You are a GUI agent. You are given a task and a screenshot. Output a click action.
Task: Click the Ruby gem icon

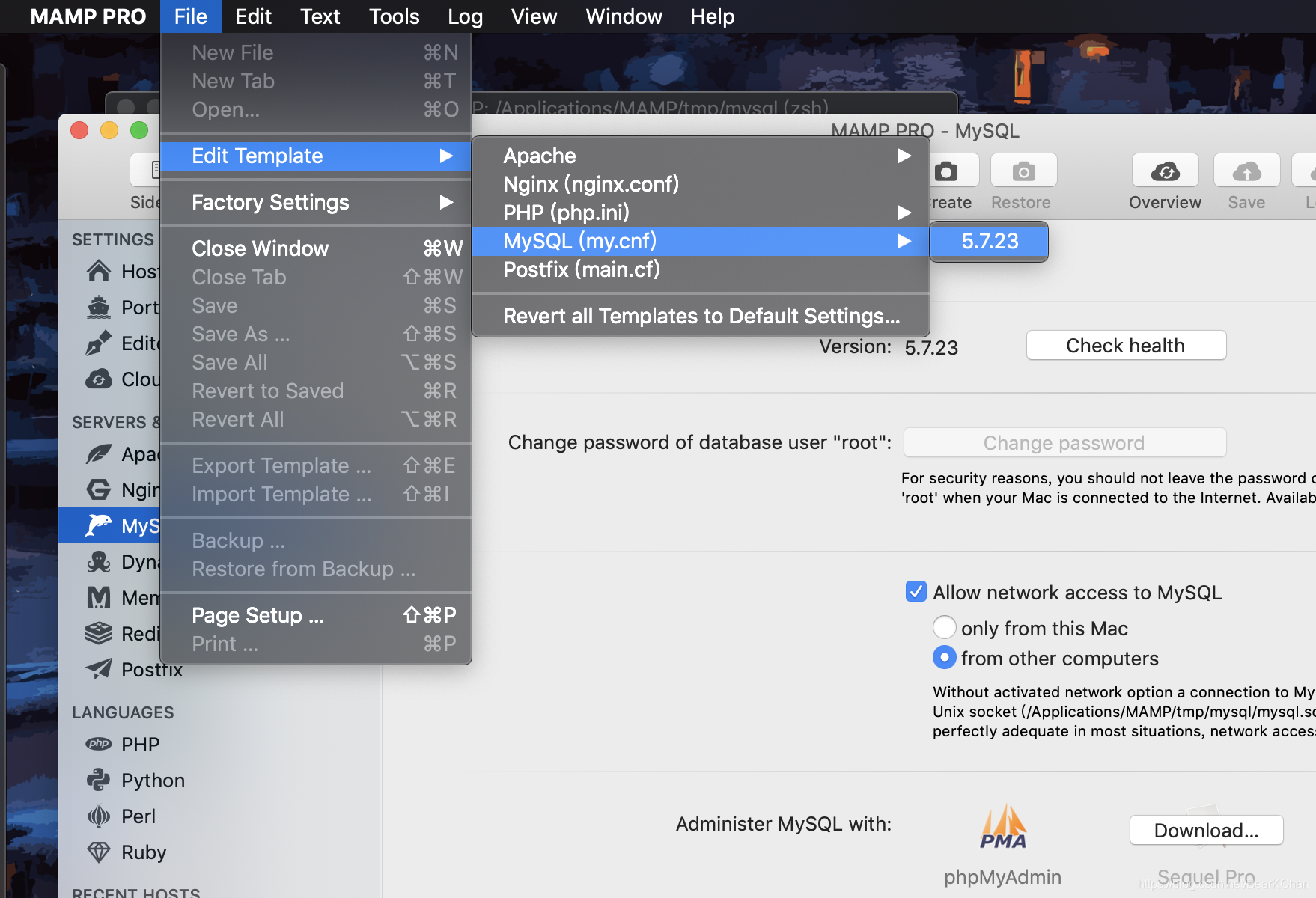(x=99, y=852)
